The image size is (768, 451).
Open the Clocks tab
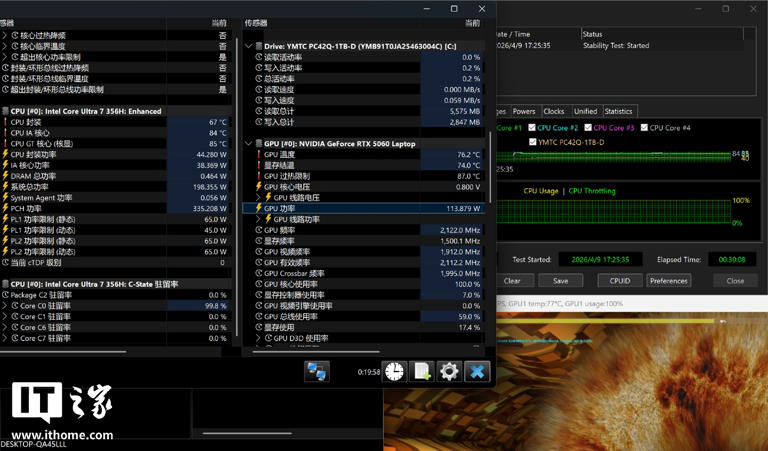(x=553, y=112)
